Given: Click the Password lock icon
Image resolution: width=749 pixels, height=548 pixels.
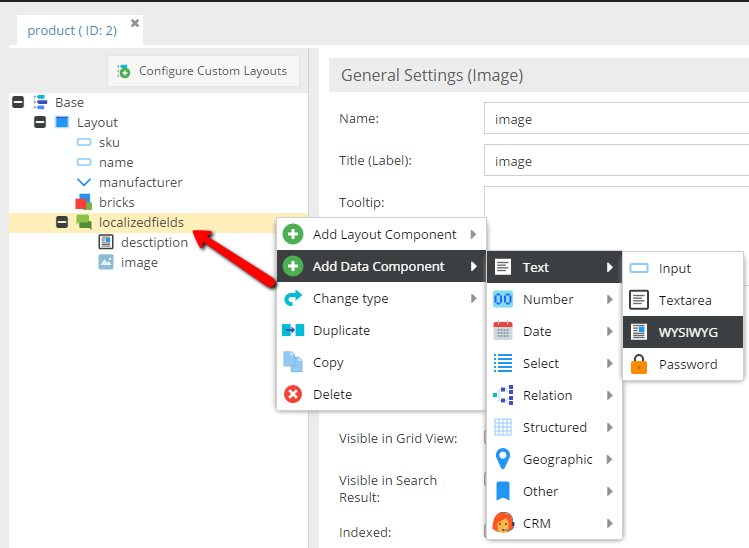Looking at the screenshot, I should pos(639,365).
